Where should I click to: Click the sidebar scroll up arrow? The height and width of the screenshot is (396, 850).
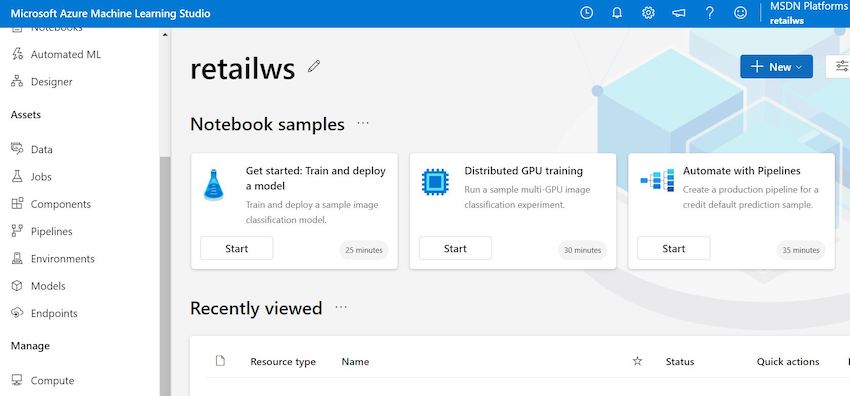(165, 35)
